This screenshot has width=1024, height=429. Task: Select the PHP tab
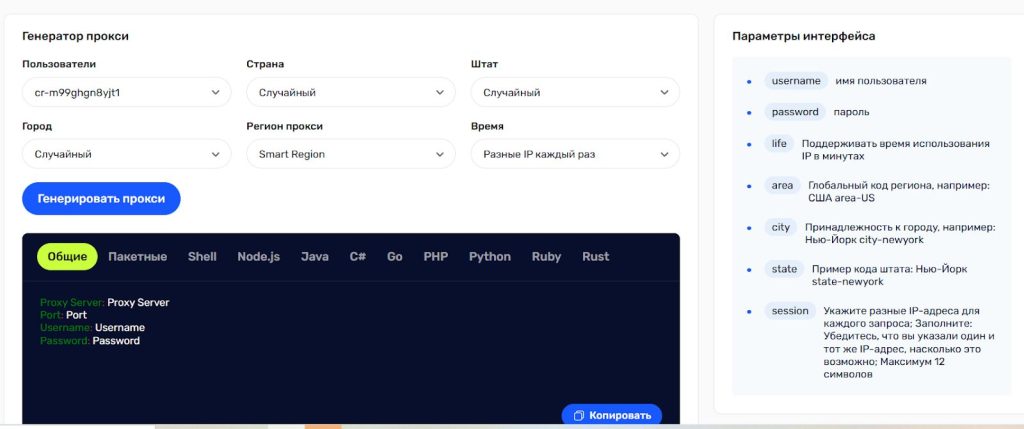[435, 257]
